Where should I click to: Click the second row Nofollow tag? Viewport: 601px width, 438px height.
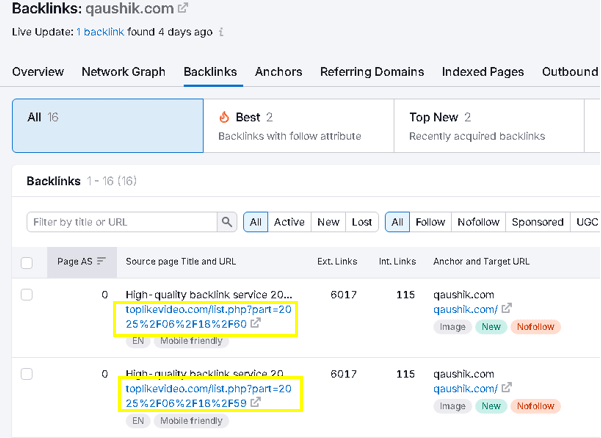[535, 406]
